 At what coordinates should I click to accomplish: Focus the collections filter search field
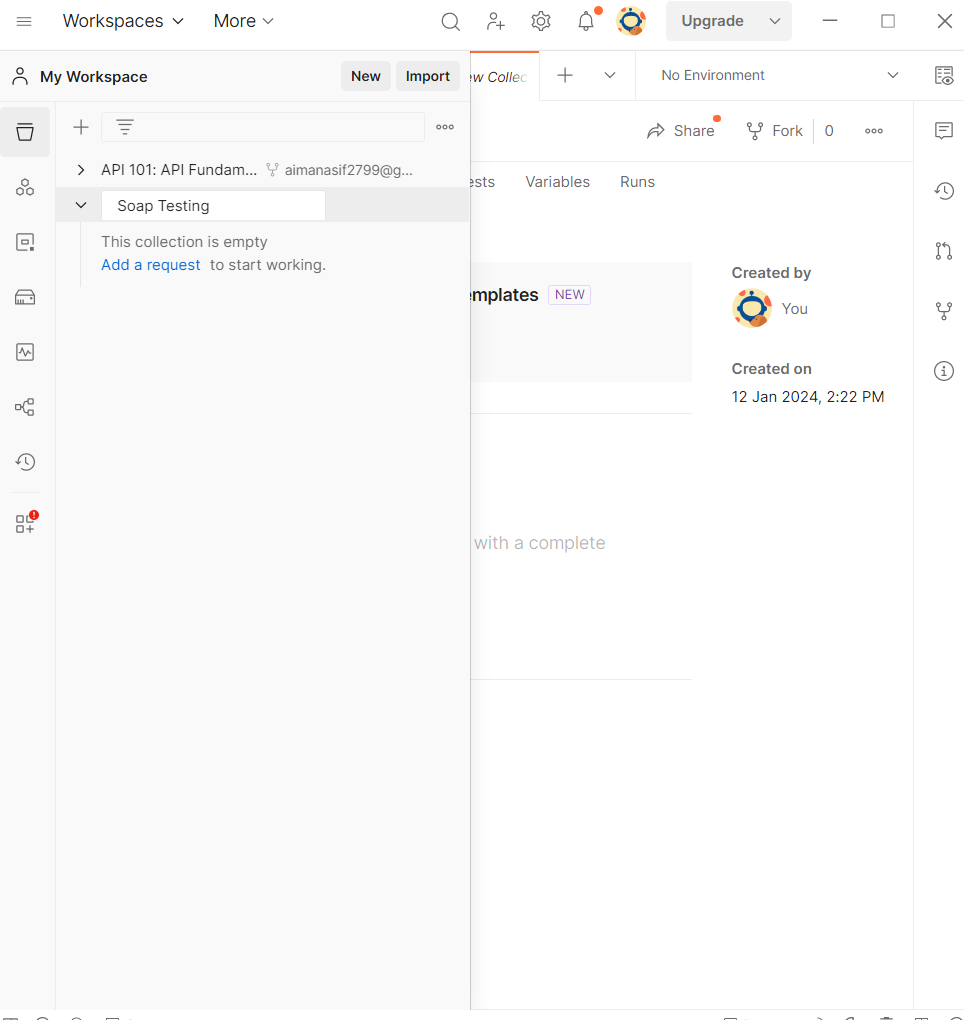(263, 127)
